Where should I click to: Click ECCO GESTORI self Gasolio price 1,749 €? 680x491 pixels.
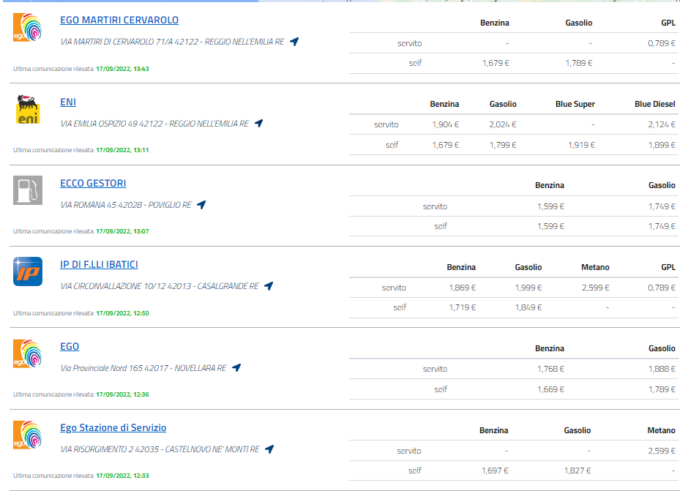tap(662, 226)
